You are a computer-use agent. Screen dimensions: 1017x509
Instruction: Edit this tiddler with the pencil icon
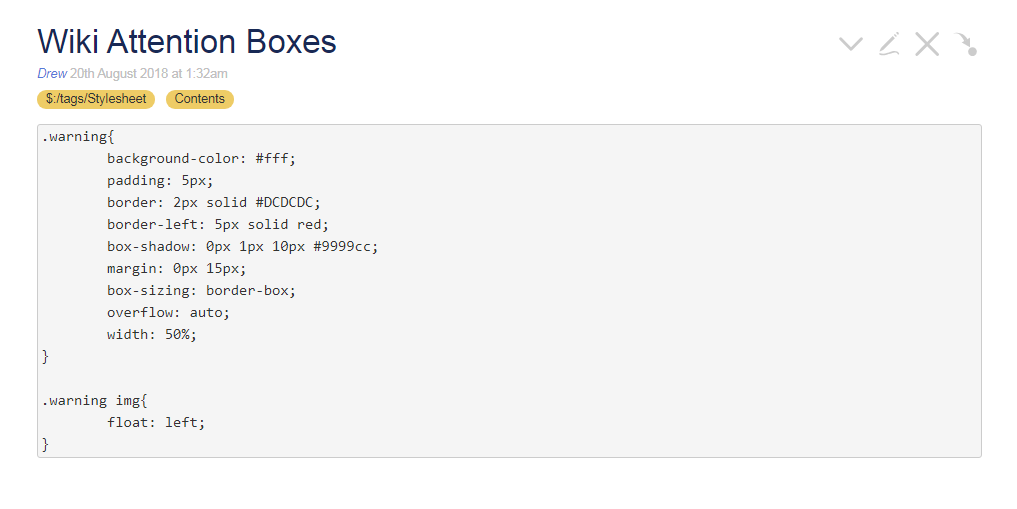click(889, 43)
